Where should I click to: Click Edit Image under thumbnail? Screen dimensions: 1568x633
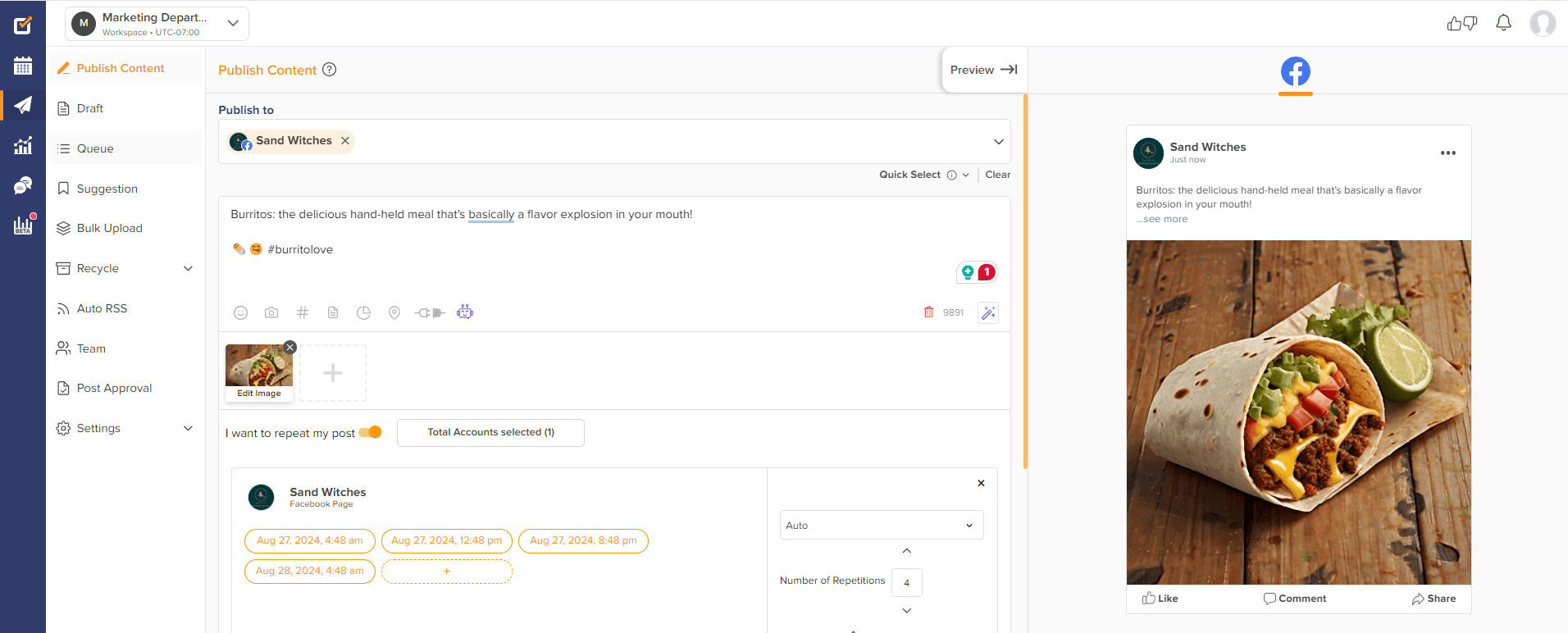[259, 394]
